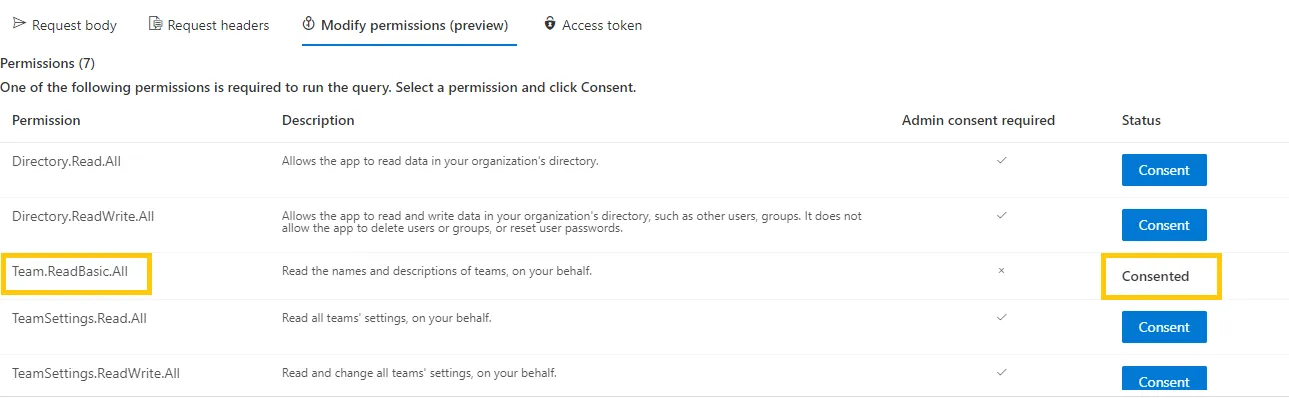
Task: Click the shield icon beside Modify permissions
Action: [308, 24]
